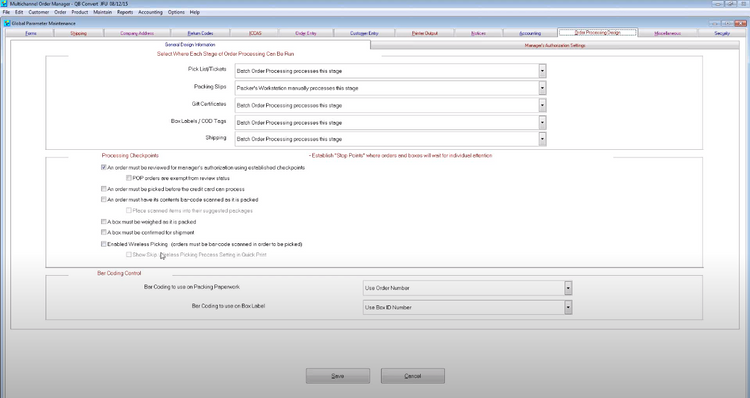Screen dimensions: 750x398
Task: Select the Order Processing Design tab
Action: click(x=597, y=33)
